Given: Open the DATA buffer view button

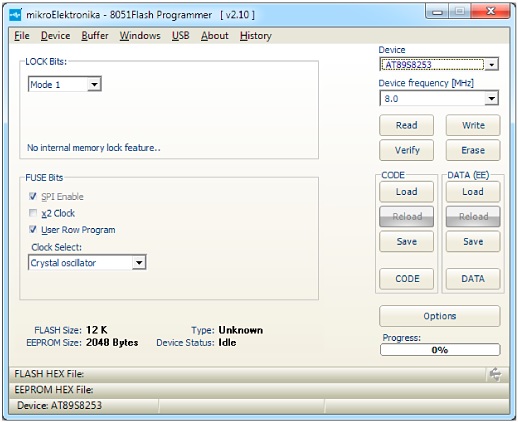Looking at the screenshot, I should point(473,279).
